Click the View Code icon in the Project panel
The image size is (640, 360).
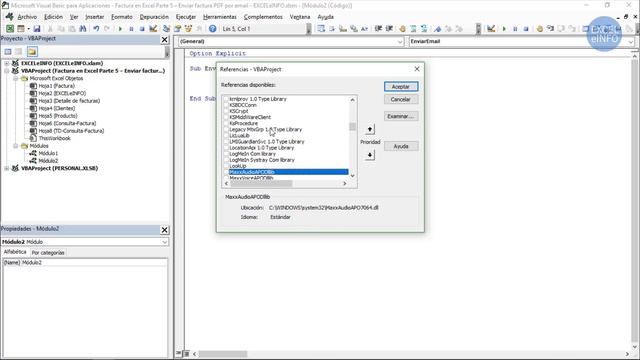pyautogui.click(x=8, y=51)
